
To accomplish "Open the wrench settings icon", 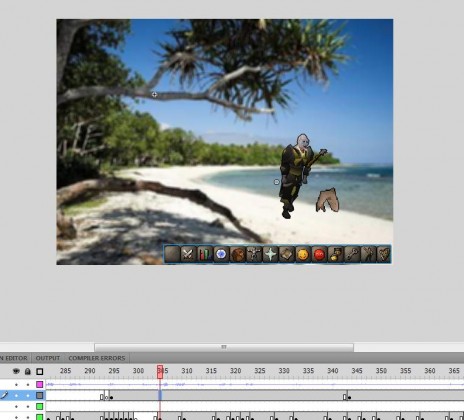I will [x=352, y=255].
